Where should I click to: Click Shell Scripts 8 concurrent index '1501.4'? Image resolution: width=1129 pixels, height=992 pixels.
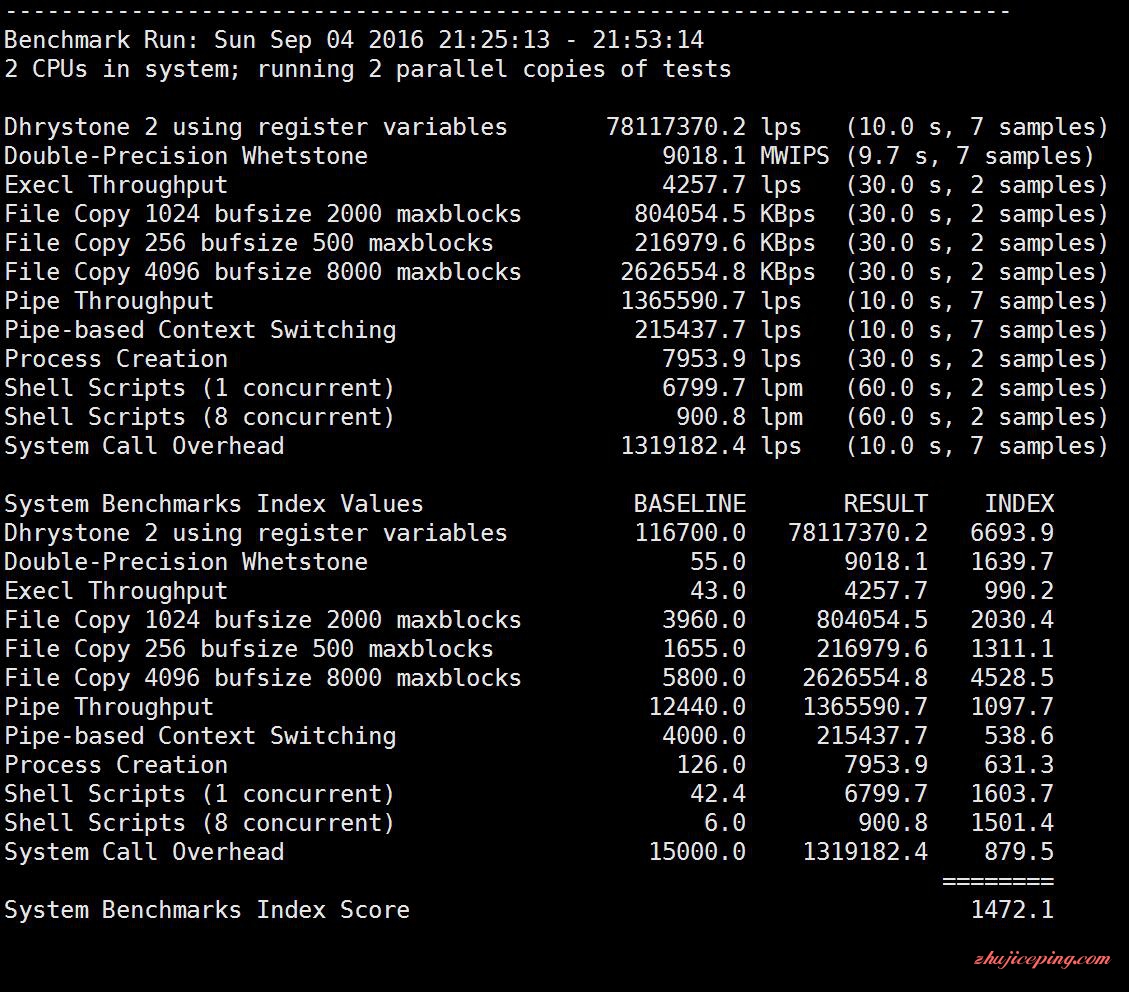pyautogui.click(x=1012, y=822)
